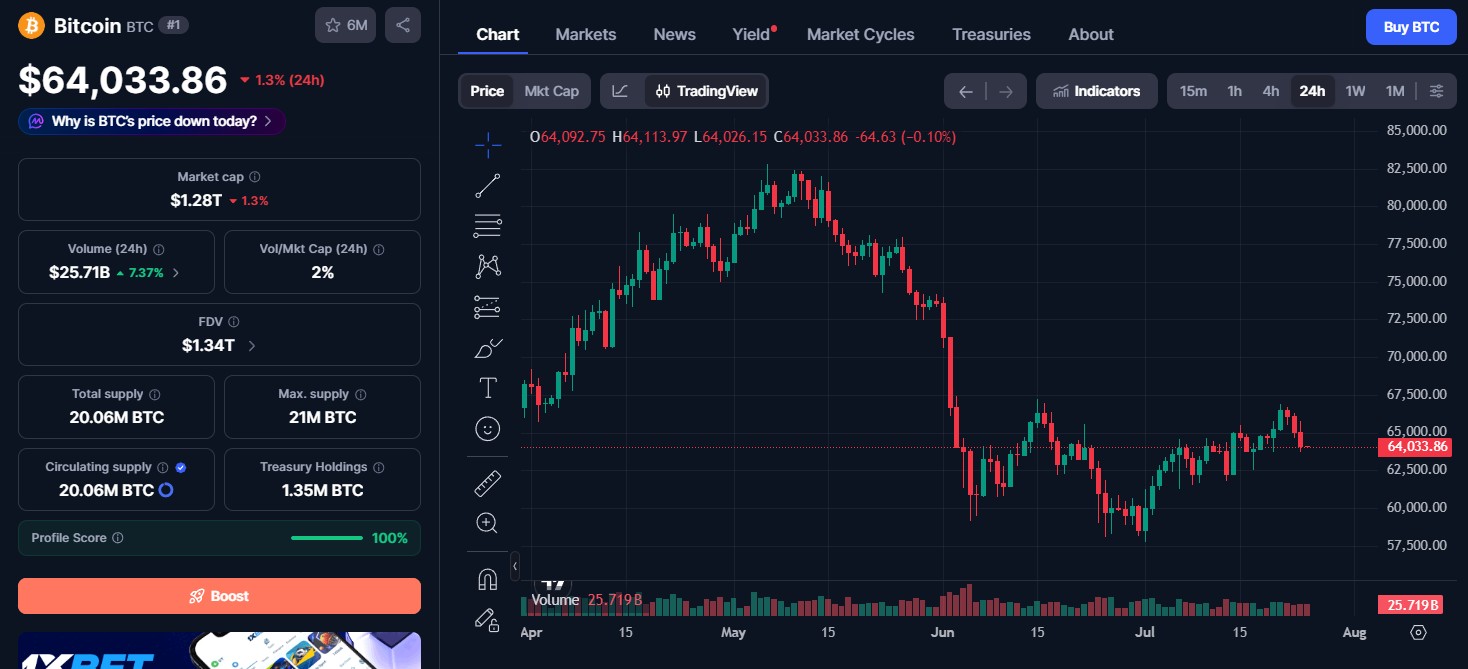
Task: Switch chart to Mkt Cap view
Action: [x=552, y=91]
